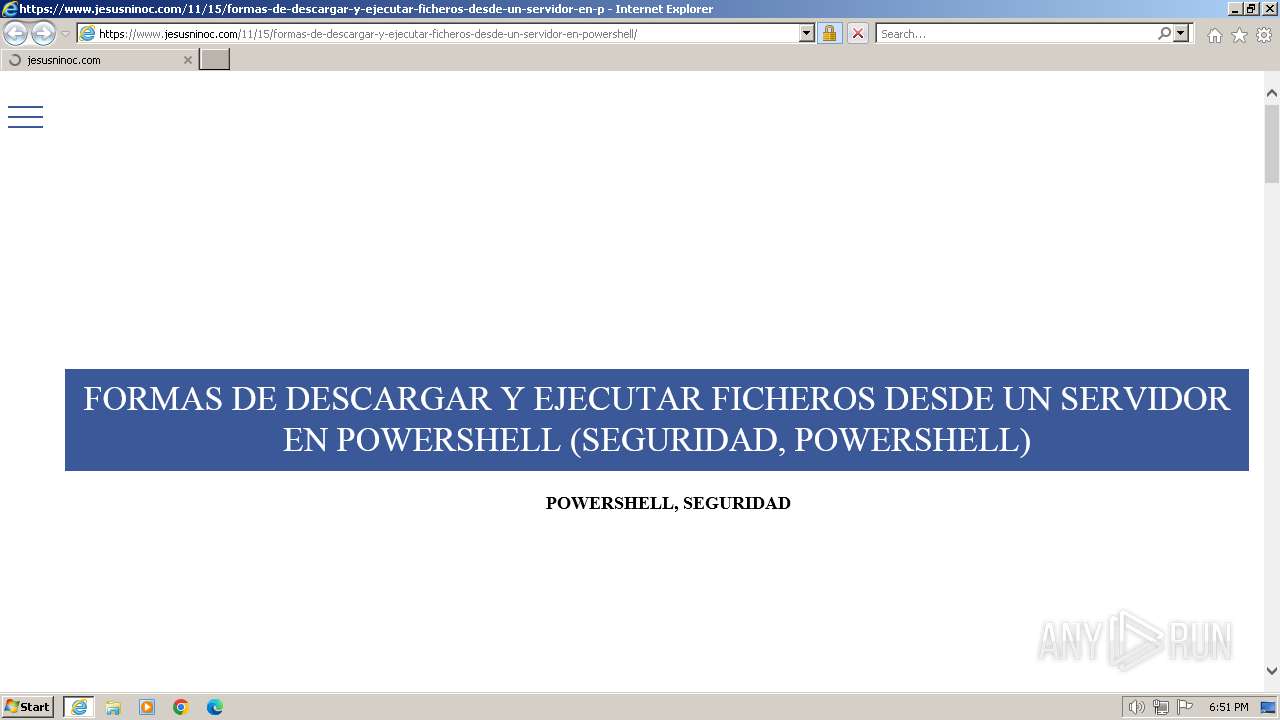Open a new tab

pyautogui.click(x=215, y=59)
